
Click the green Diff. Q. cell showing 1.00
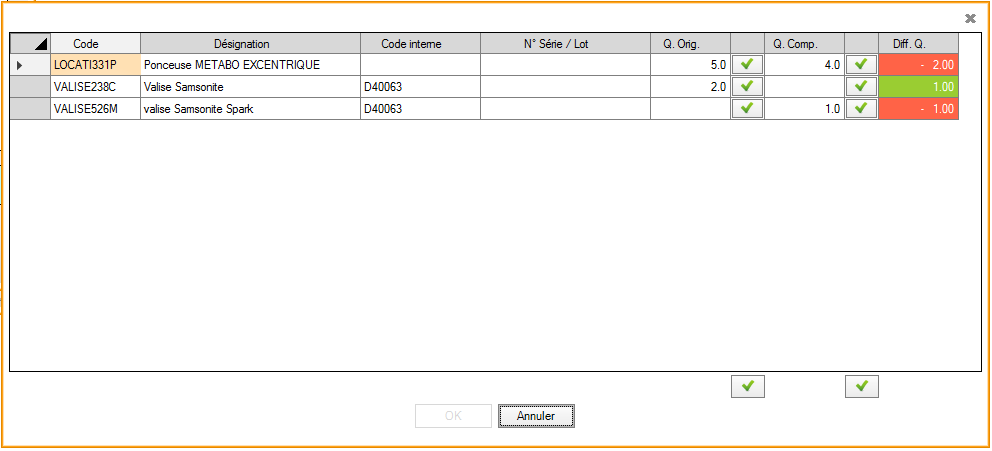tap(917, 86)
